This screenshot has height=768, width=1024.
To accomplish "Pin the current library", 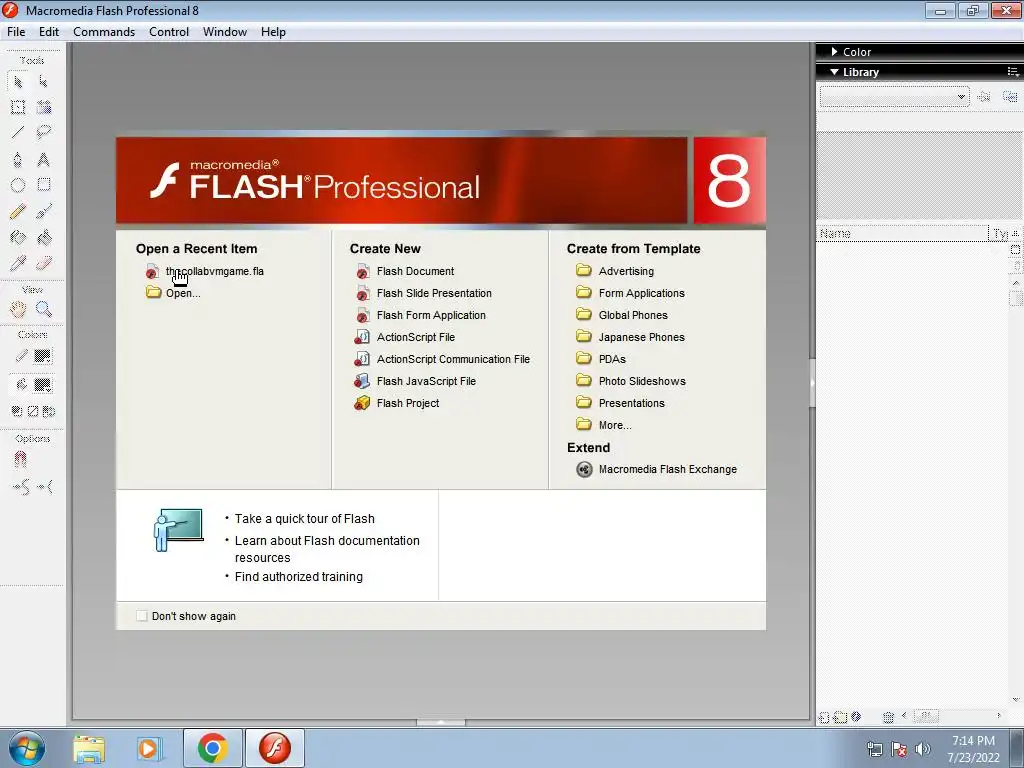I will (x=984, y=97).
